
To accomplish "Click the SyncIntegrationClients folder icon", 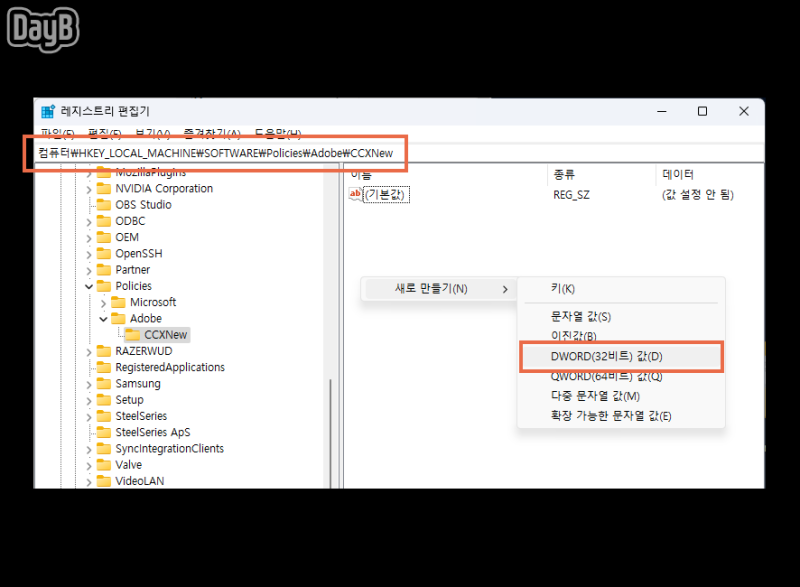I will click(104, 449).
